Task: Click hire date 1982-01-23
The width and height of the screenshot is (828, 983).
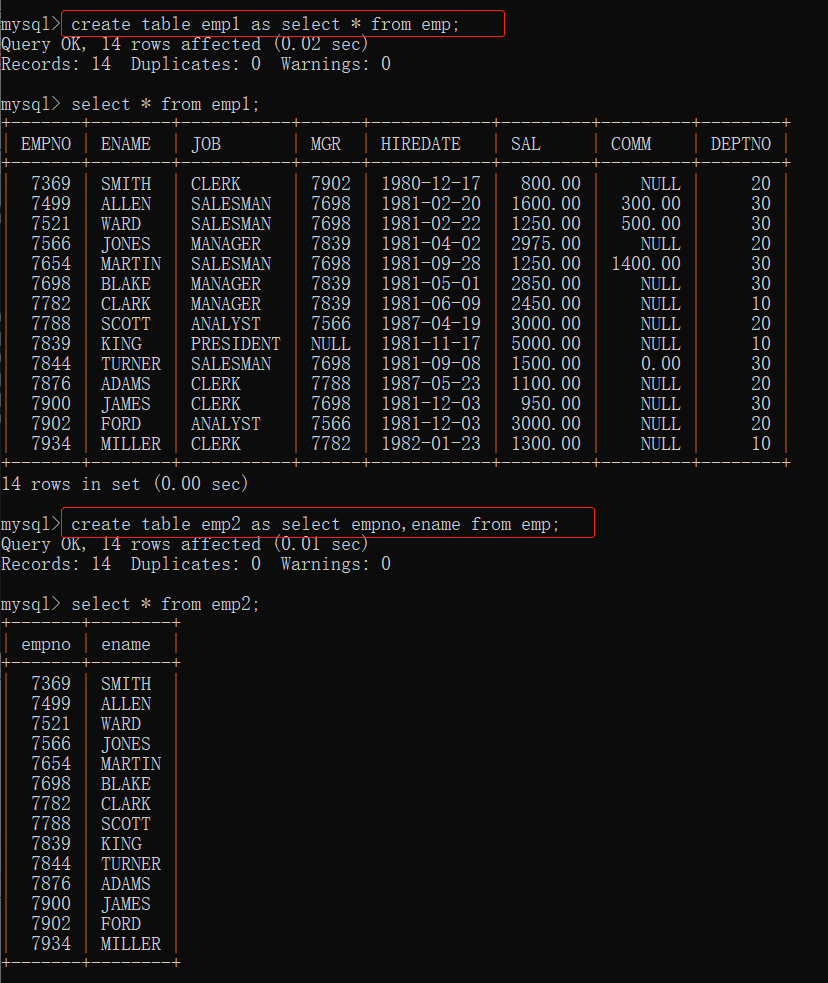Action: pyautogui.click(x=431, y=444)
